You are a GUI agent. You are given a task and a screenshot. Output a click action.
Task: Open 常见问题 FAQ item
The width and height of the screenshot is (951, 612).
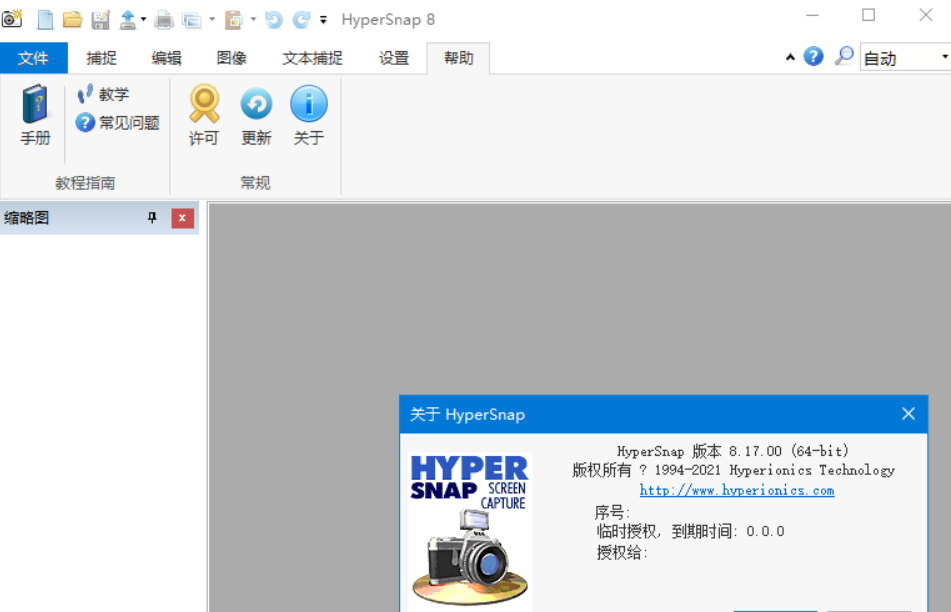click(x=117, y=123)
